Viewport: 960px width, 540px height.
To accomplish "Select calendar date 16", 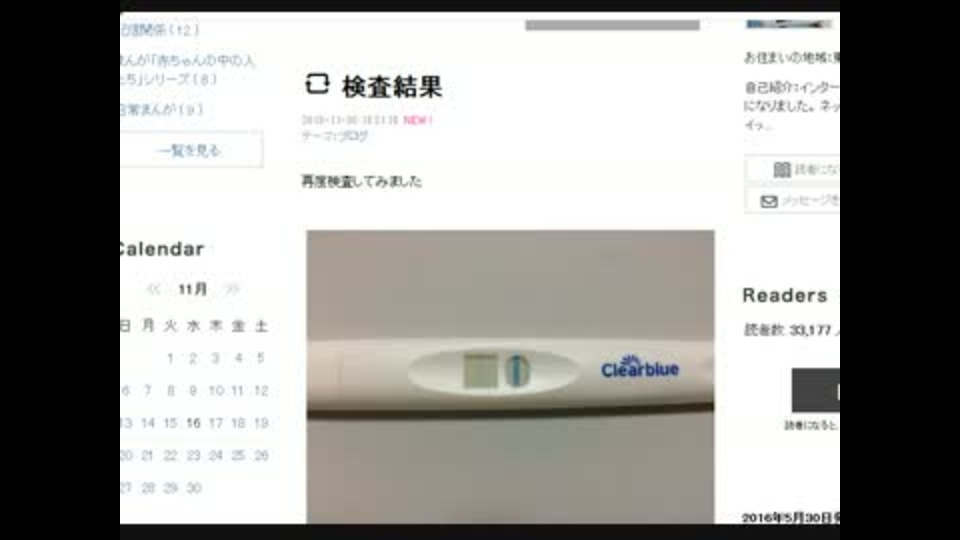I will point(193,423).
